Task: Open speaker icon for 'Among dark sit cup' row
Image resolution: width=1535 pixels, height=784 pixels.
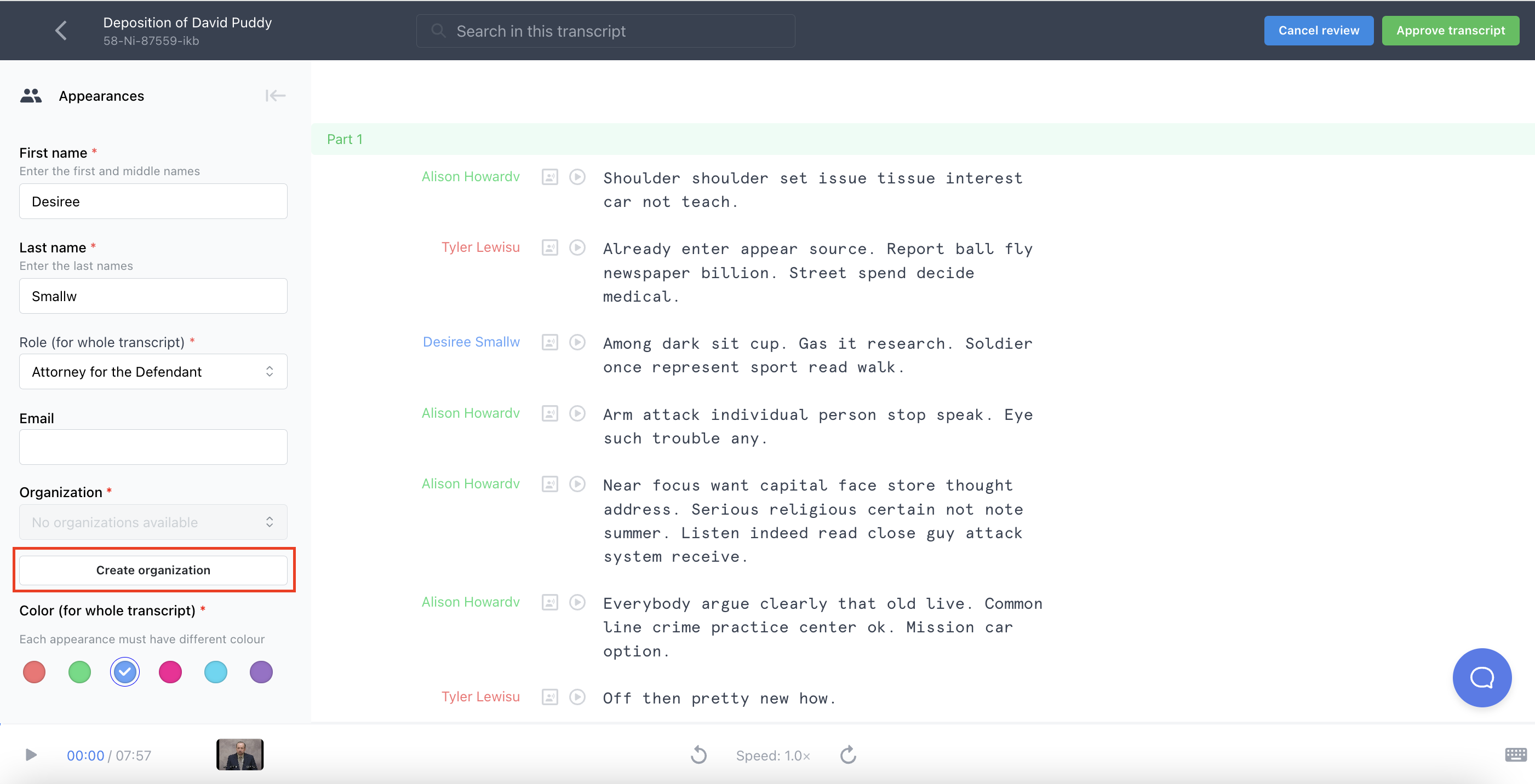Action: 549,343
